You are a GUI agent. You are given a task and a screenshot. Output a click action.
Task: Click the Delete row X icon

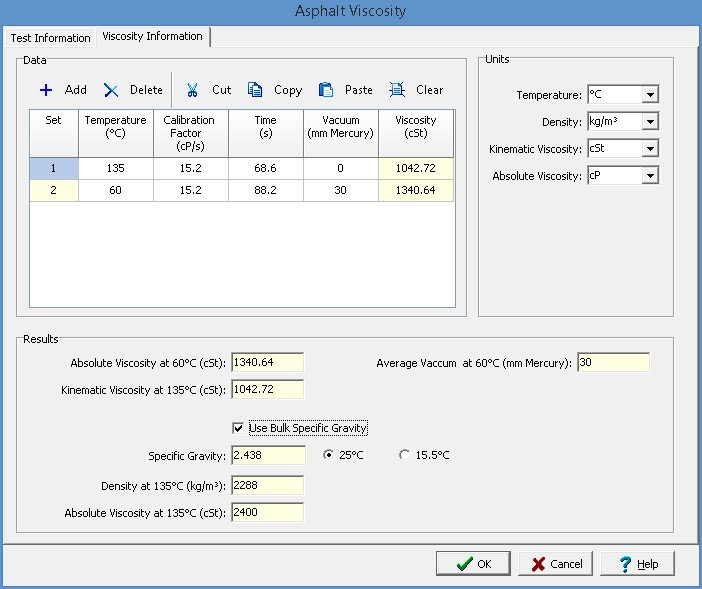(x=111, y=90)
